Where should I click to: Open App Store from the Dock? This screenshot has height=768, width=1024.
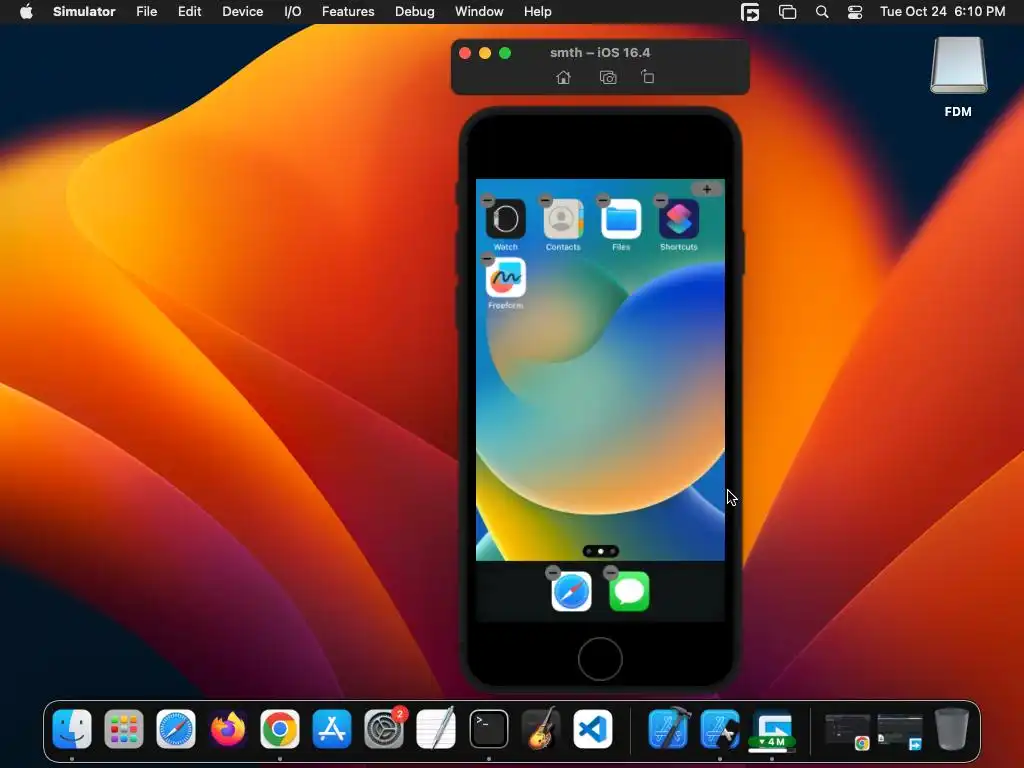coord(332,729)
